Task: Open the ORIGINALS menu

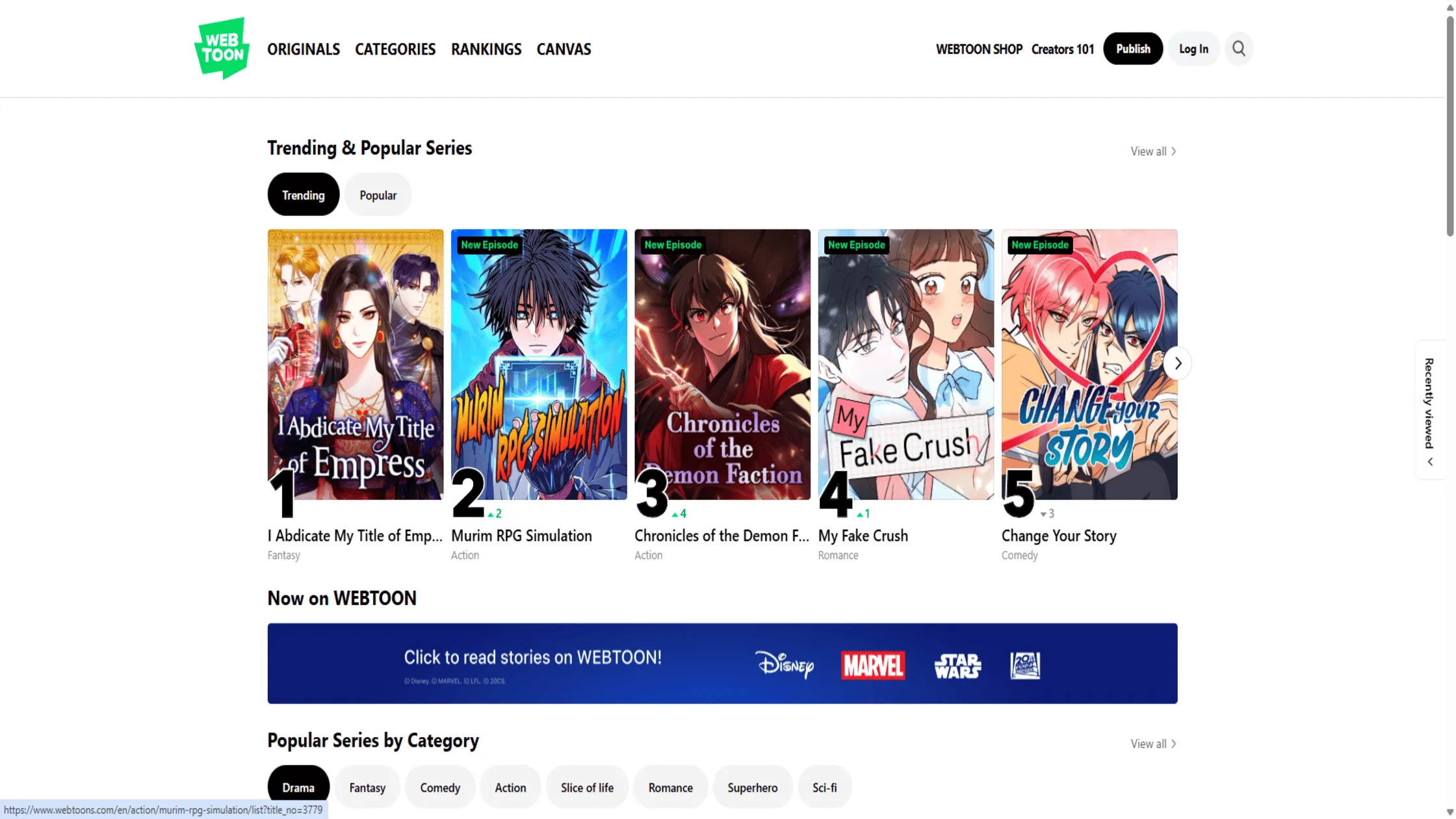Action: tap(304, 49)
